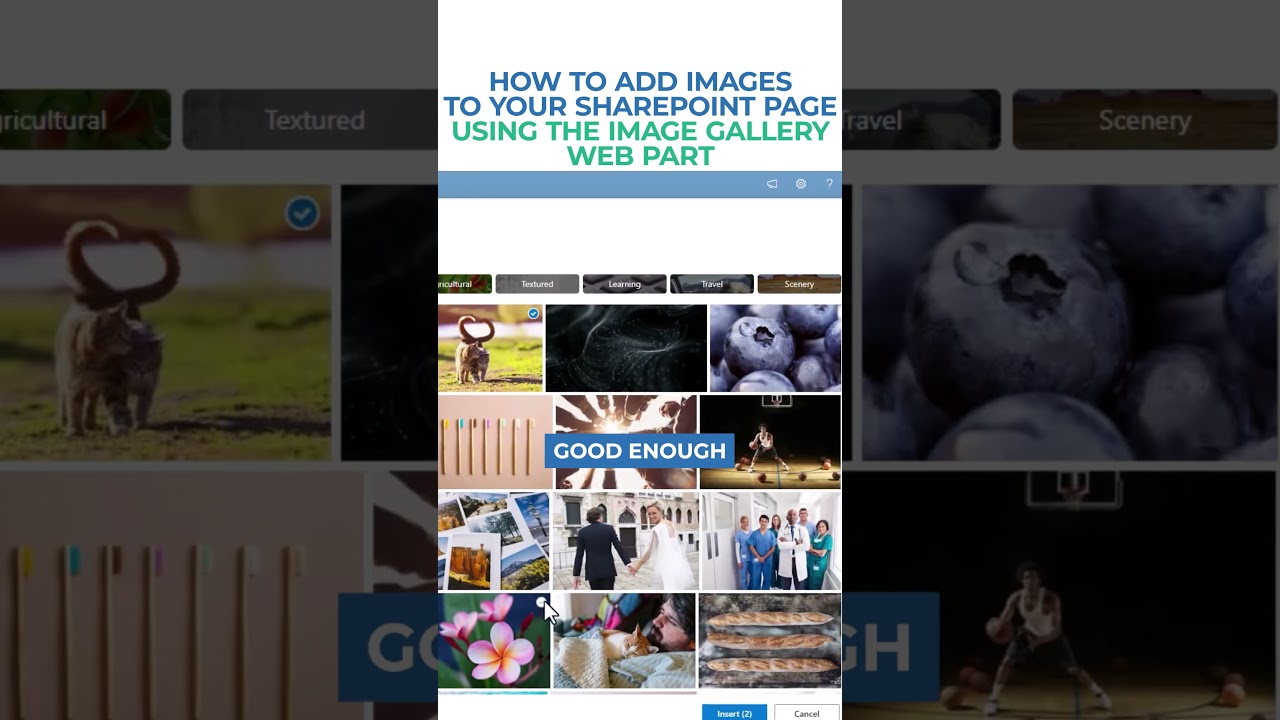
Task: Select the baguettes bread thumbnail
Action: point(770,640)
